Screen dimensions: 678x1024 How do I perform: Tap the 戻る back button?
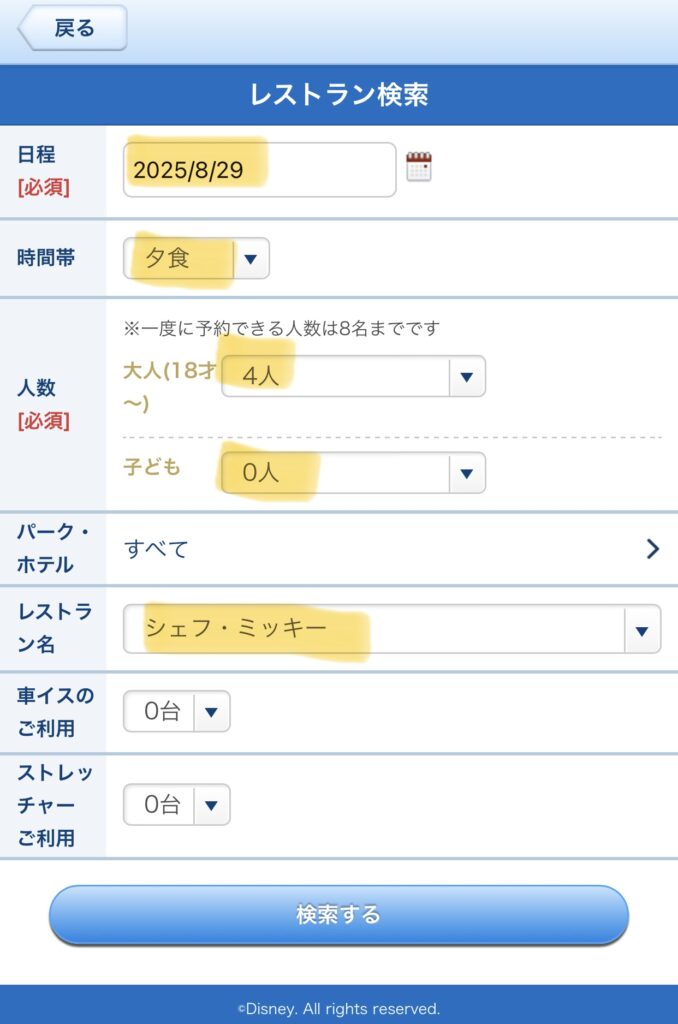74,28
